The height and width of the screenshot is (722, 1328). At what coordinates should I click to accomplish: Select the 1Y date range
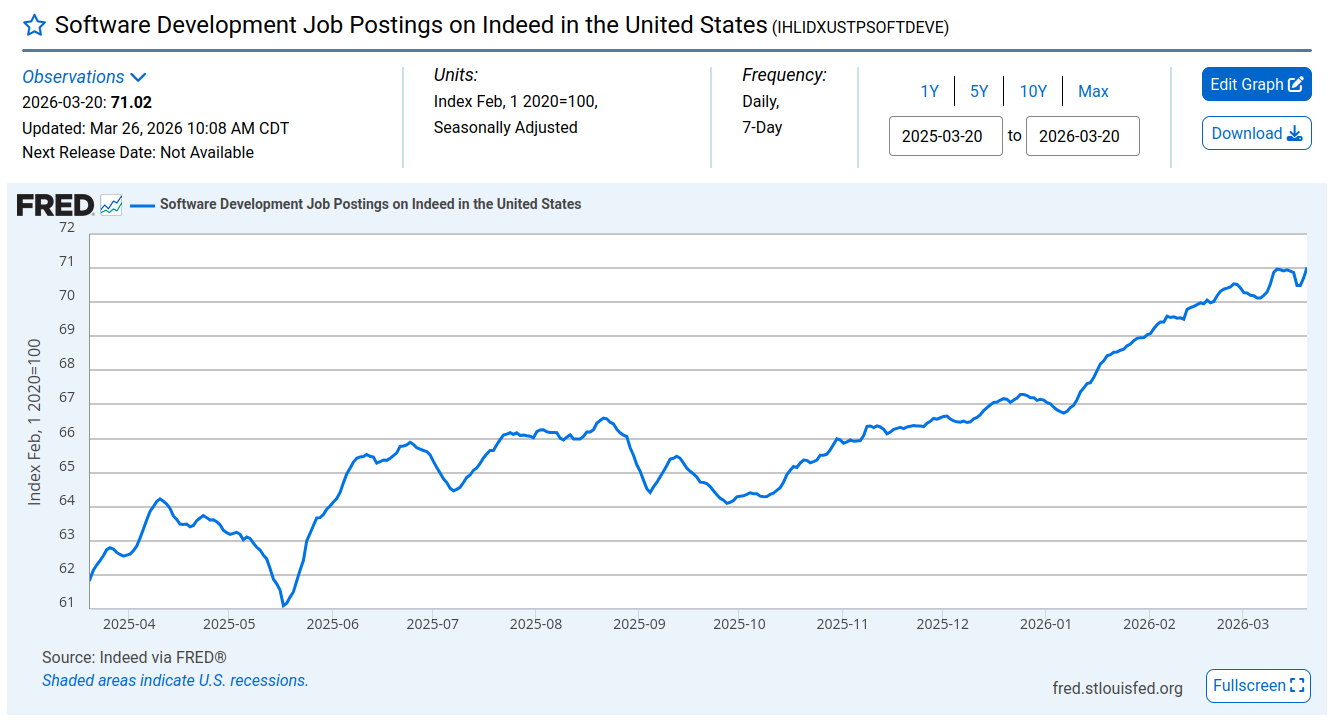tap(930, 91)
